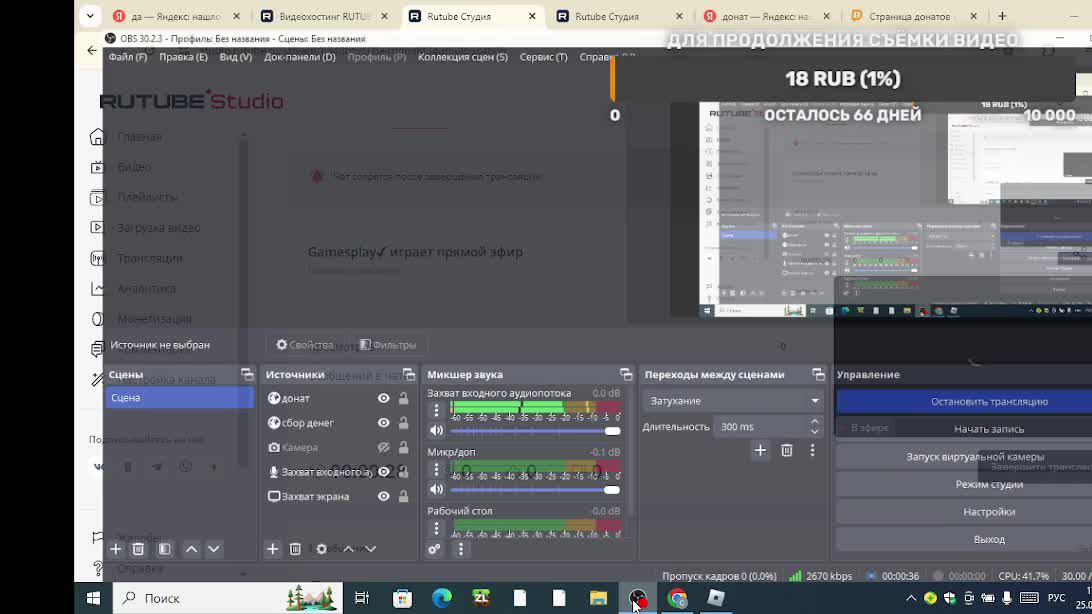
Task: Decrease Длительность with down stepper arrow
Action: pos(814,432)
